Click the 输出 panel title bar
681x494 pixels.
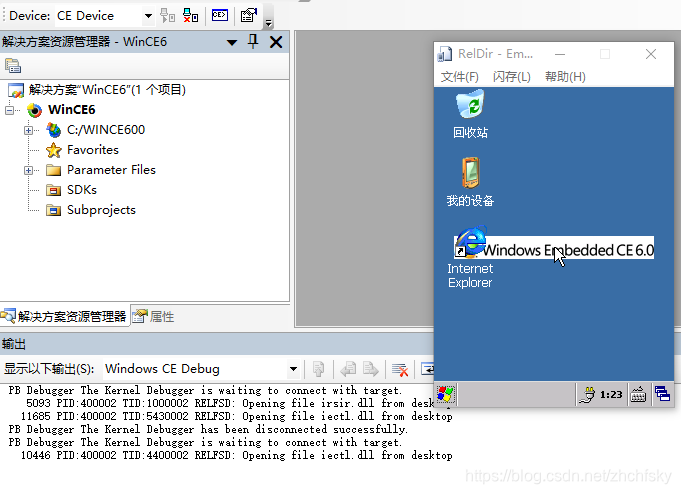(x=216, y=344)
